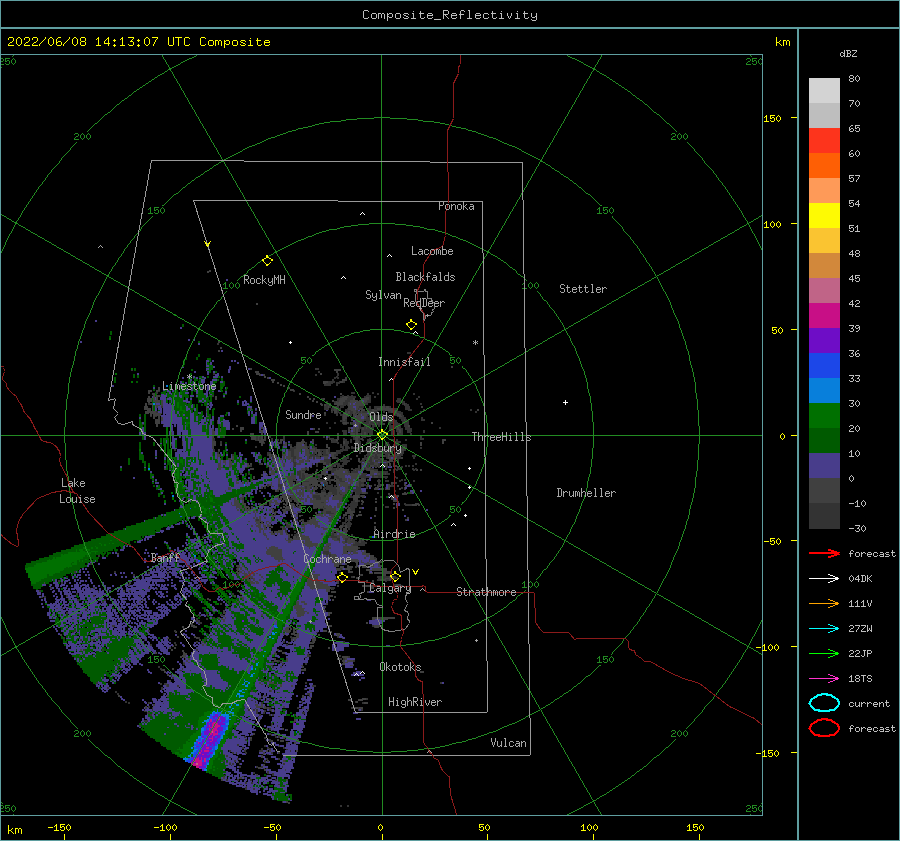The image size is (900, 841).
Task: Select the 30 dBZ green swatch
Action: point(824,415)
